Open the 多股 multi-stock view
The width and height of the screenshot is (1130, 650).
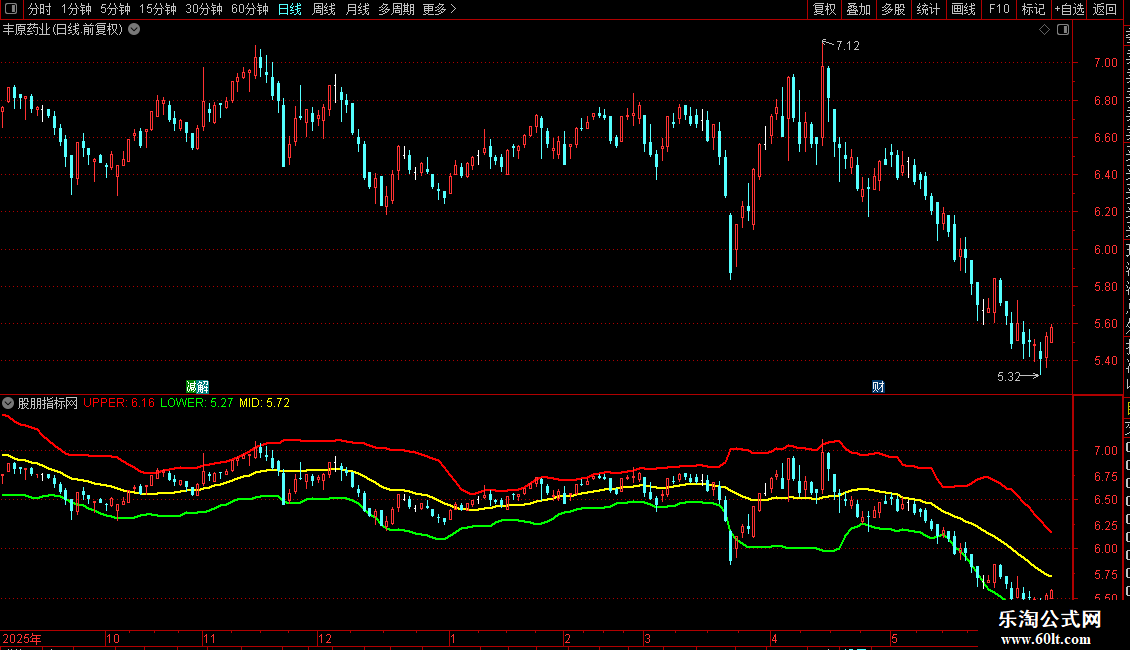(893, 9)
